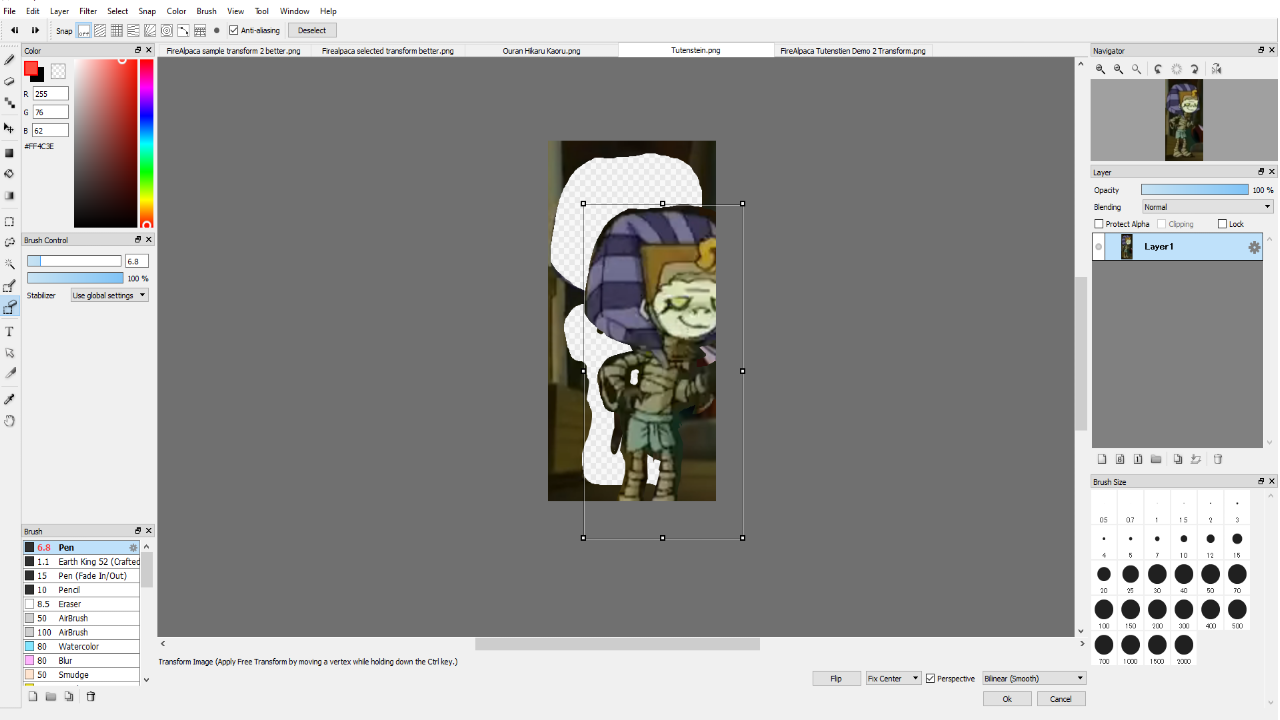The width and height of the screenshot is (1280, 720).
Task: Confirm the transform with Ok
Action: point(1008,699)
